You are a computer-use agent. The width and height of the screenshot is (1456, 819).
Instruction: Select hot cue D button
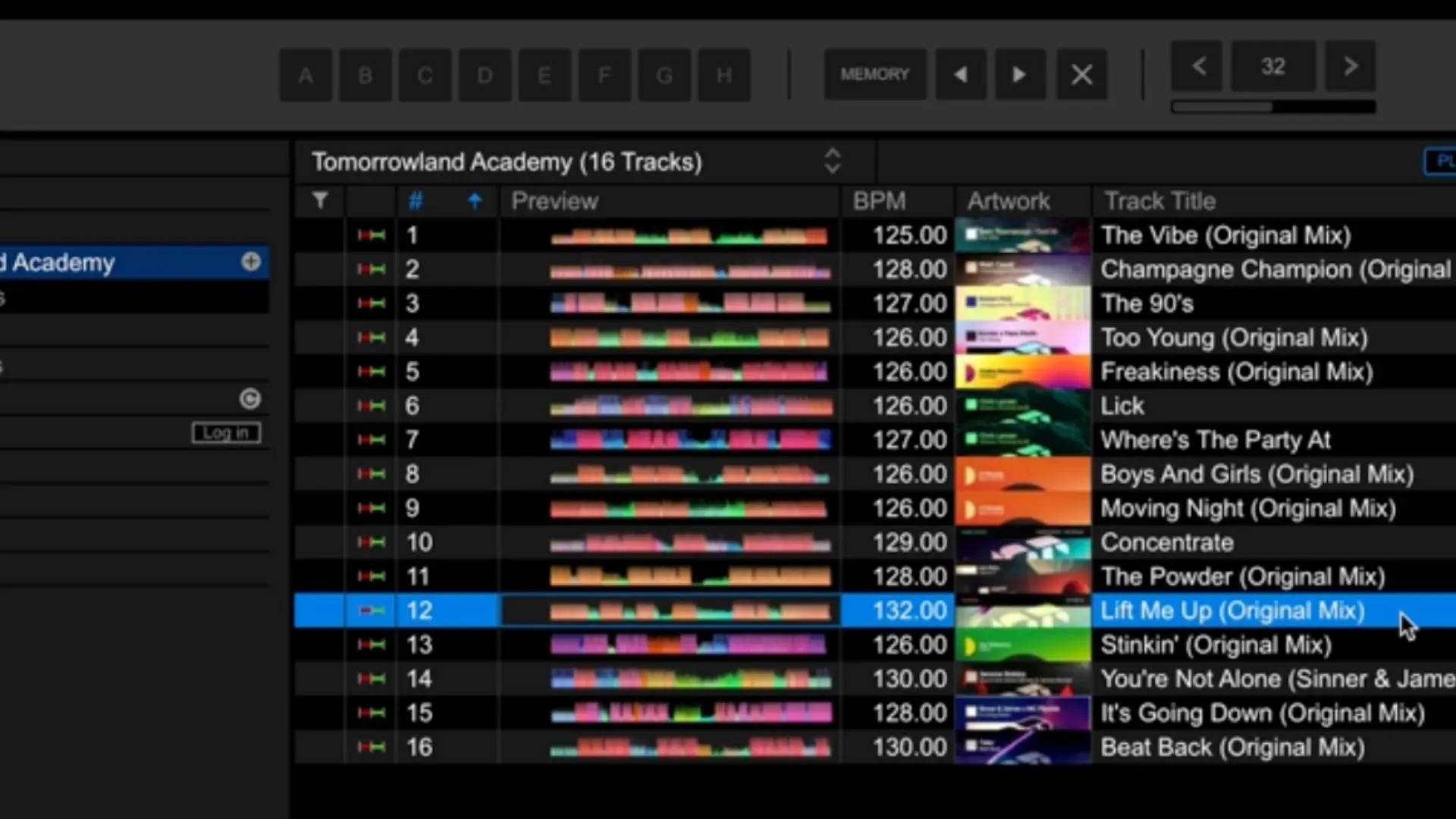[x=485, y=75]
